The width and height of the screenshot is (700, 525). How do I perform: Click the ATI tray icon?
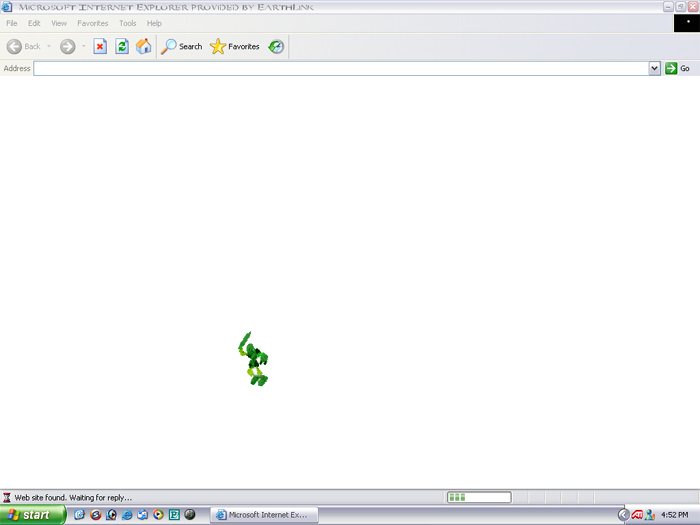(x=637, y=515)
